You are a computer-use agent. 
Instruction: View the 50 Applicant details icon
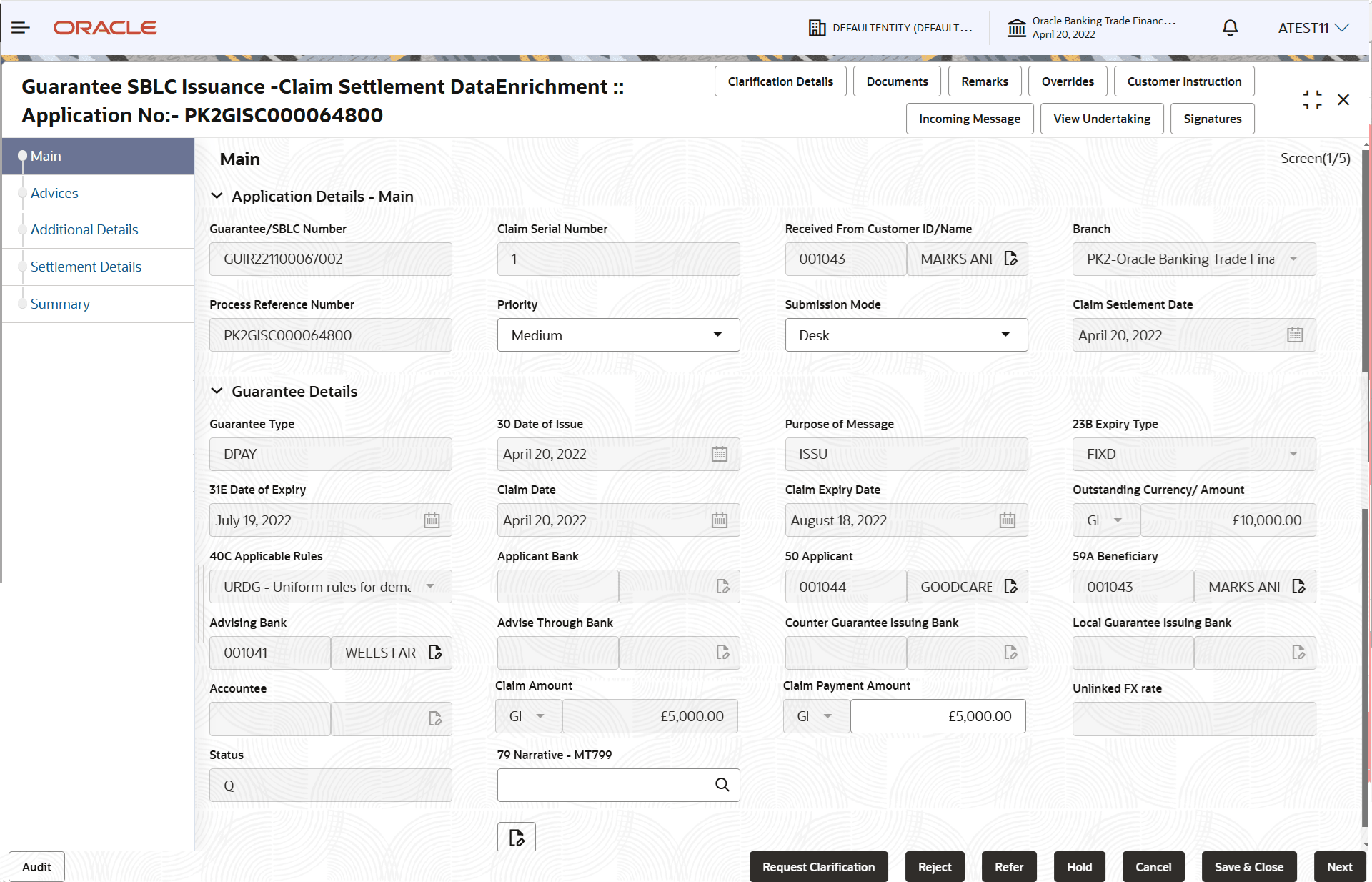tap(1010, 587)
